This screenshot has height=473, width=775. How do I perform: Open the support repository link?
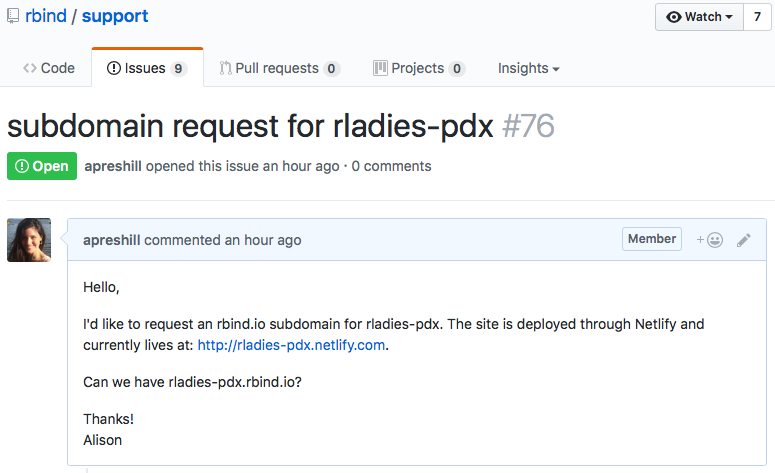(115, 17)
